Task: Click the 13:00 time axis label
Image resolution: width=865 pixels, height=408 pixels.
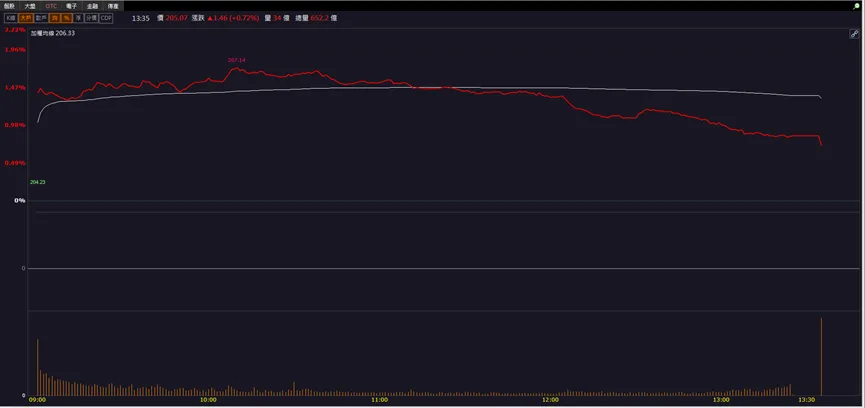Action: [x=721, y=400]
